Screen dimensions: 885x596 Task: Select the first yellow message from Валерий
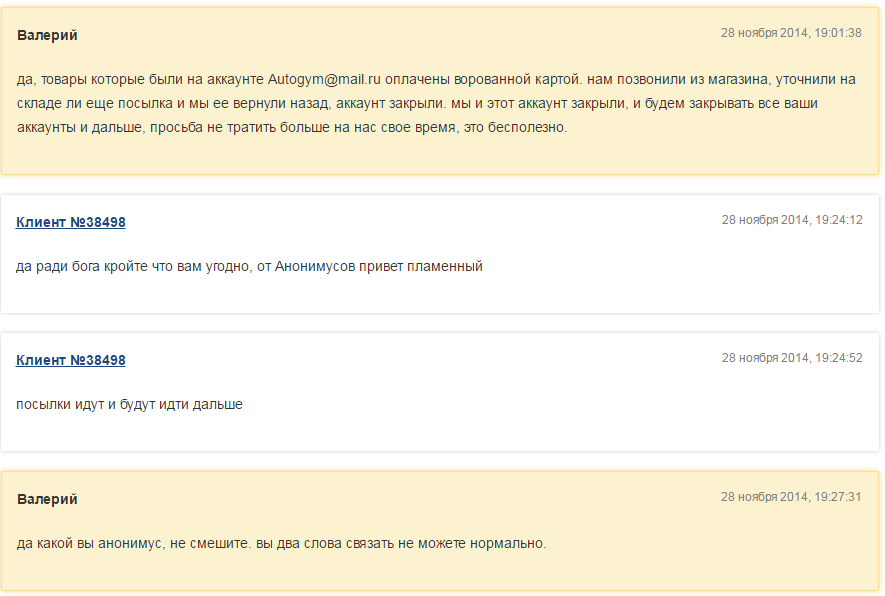(440, 90)
